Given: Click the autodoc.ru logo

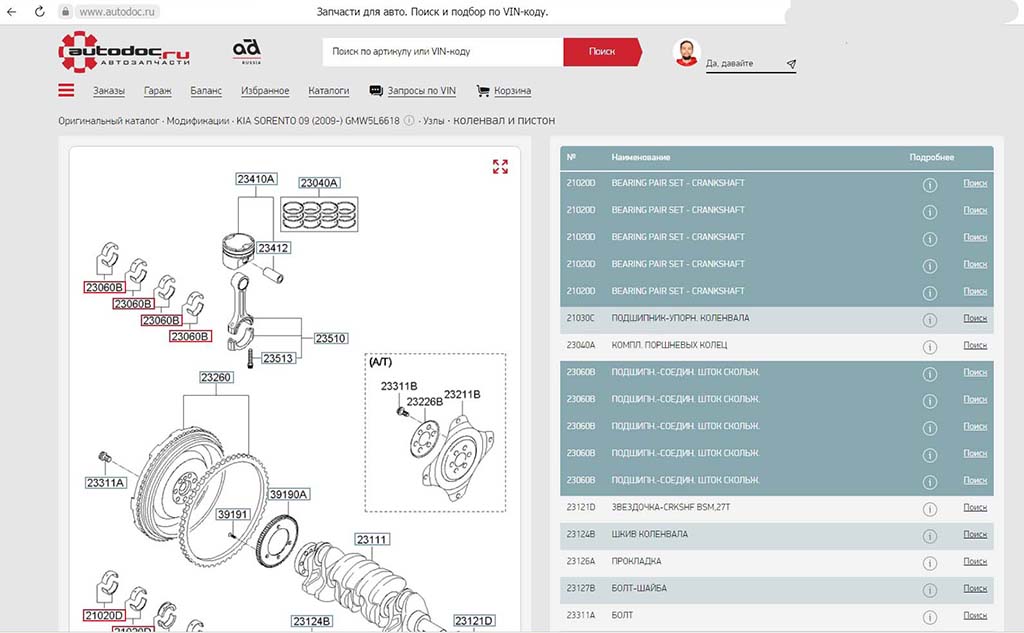Looking at the screenshot, I should [124, 52].
